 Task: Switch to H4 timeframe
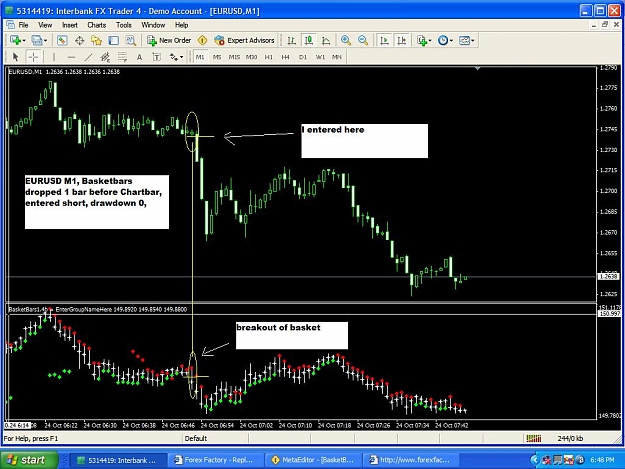pos(285,57)
